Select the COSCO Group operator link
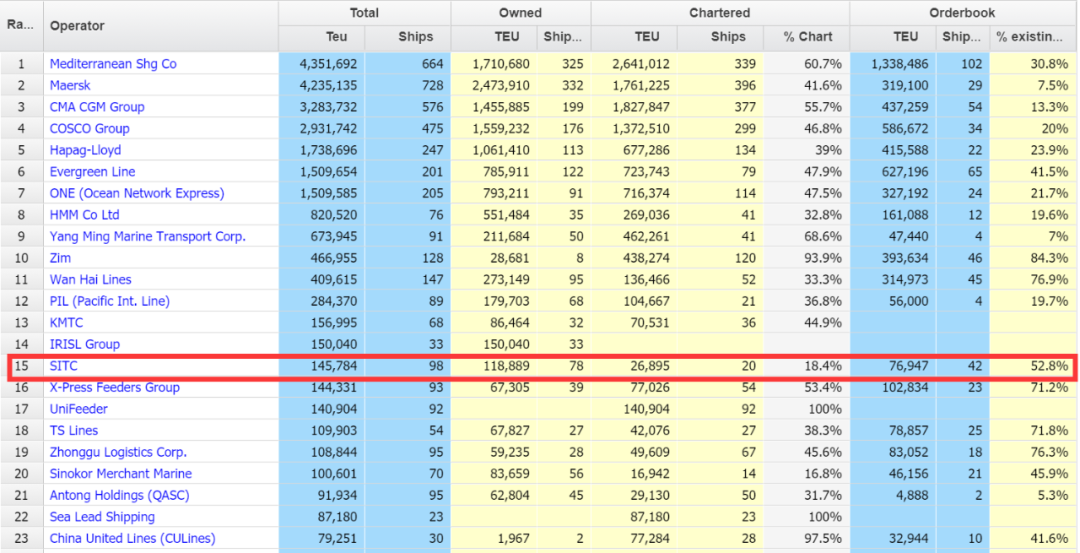This screenshot has height=553, width=1080. 89,129
